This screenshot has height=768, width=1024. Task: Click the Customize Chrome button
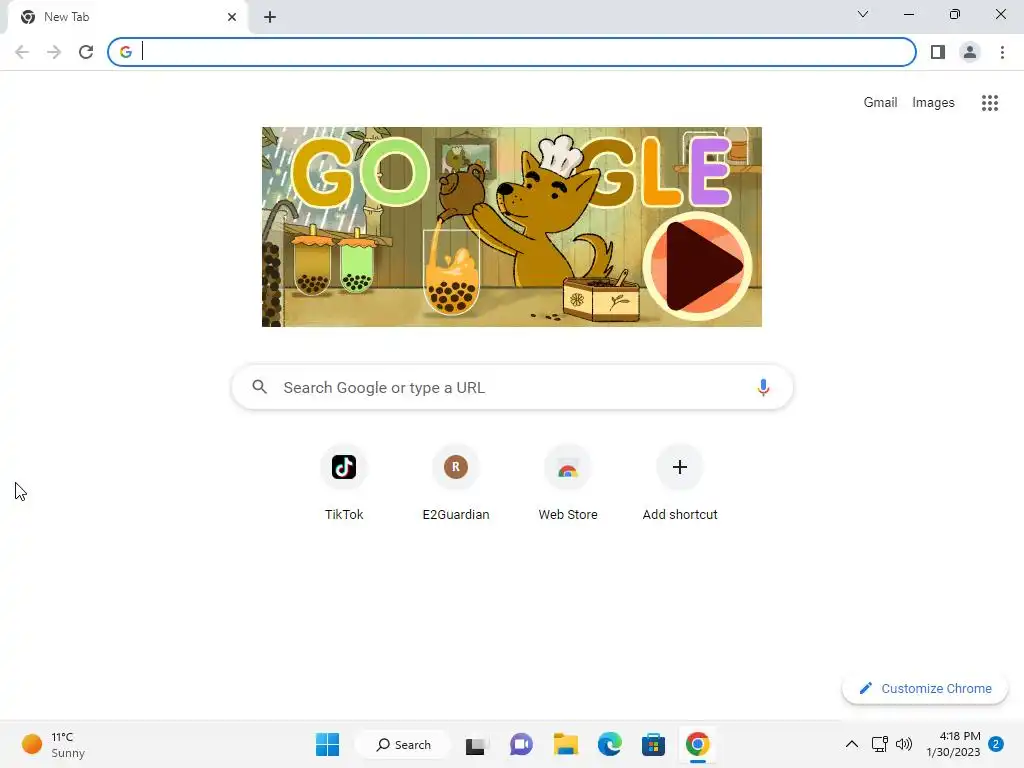coord(925,688)
